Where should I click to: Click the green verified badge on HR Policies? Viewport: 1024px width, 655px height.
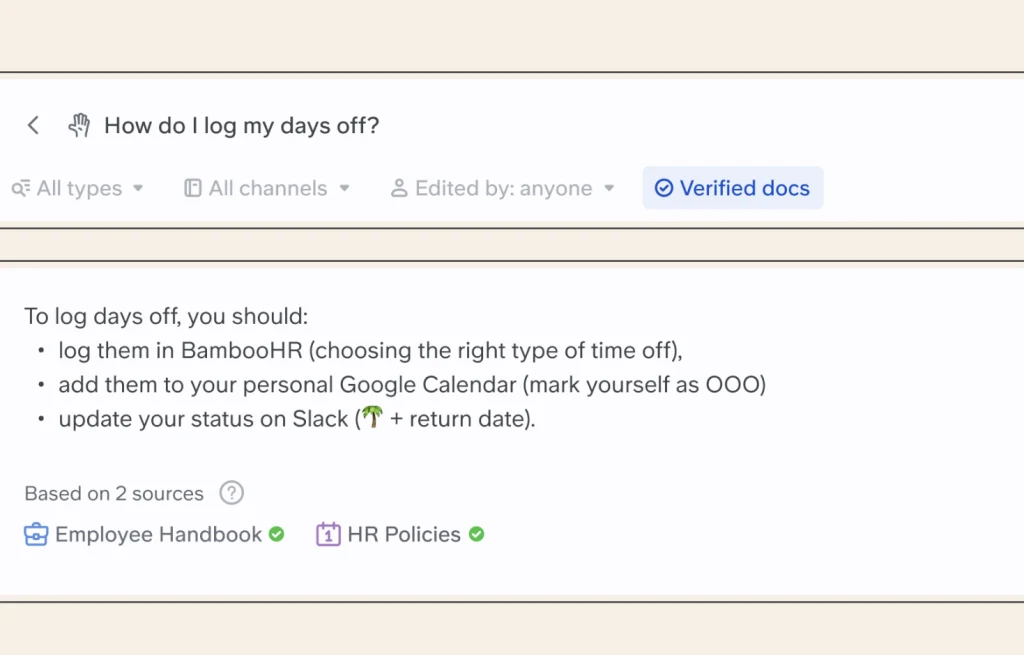point(476,534)
